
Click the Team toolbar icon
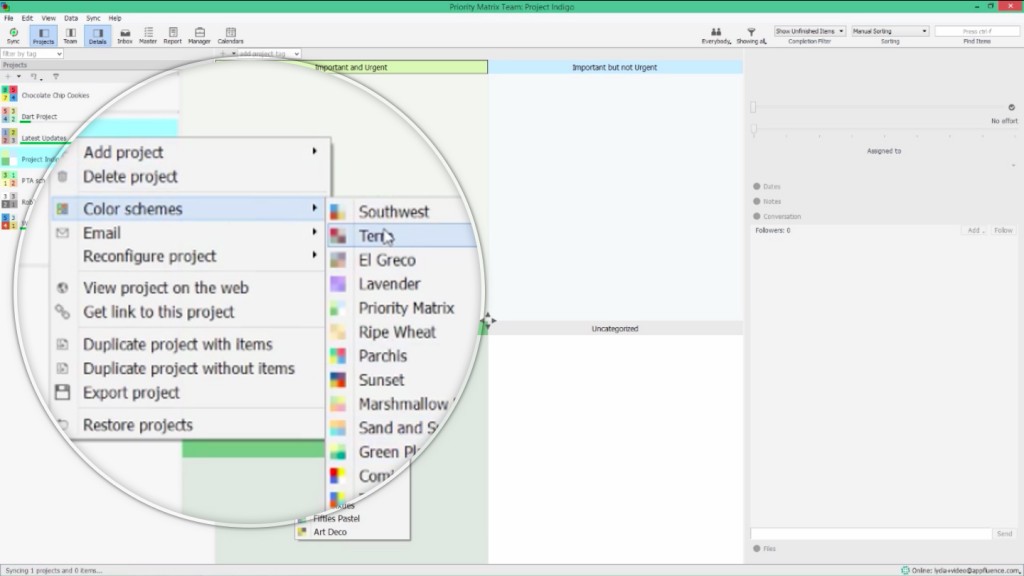[x=69, y=33]
